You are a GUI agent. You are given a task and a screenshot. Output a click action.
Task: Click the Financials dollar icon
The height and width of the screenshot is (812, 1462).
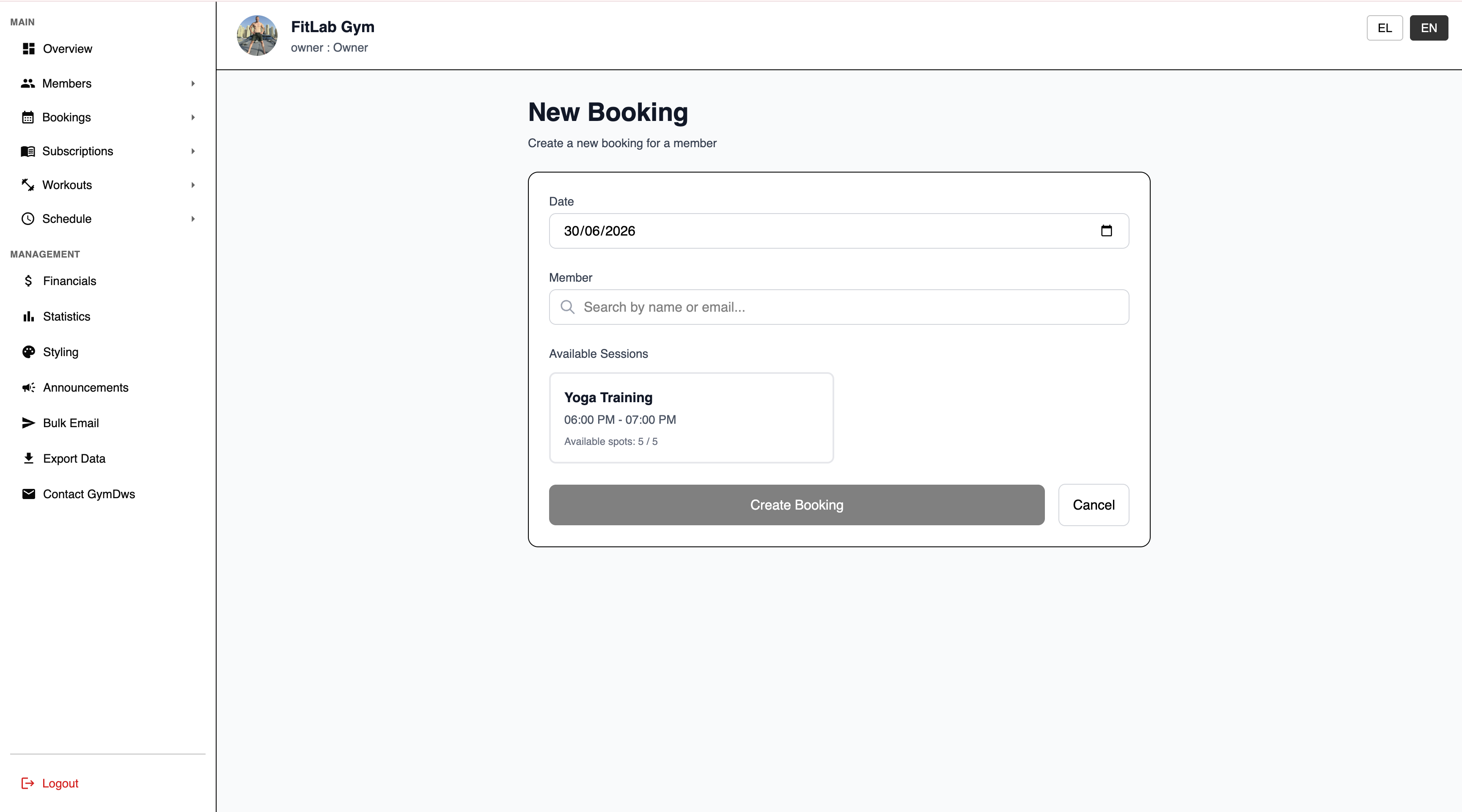(x=28, y=281)
